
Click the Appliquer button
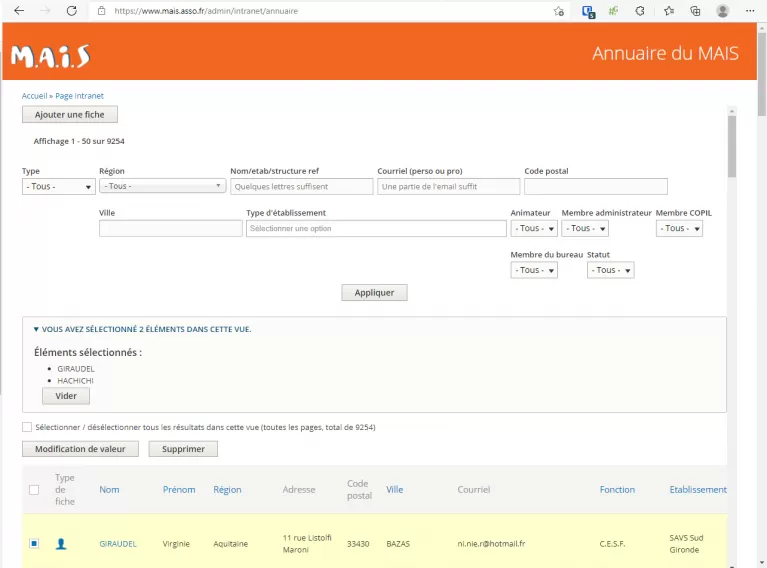tap(374, 293)
